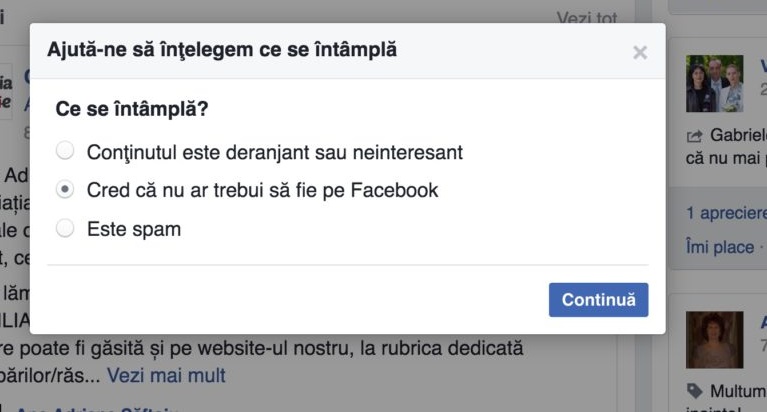
Task: Click the dialog title 'Ajută-ne să înțelegem'
Action: (x=222, y=50)
